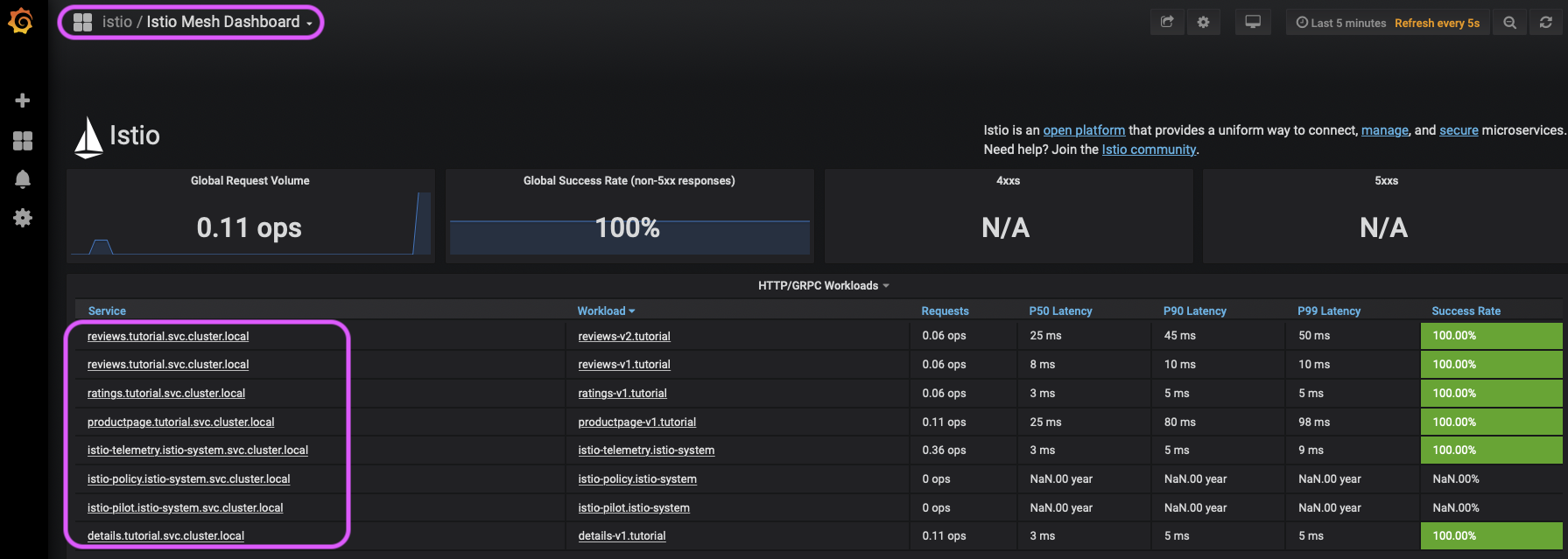
Task: Open the Create plus menu in sidebar
Action: coord(23,101)
